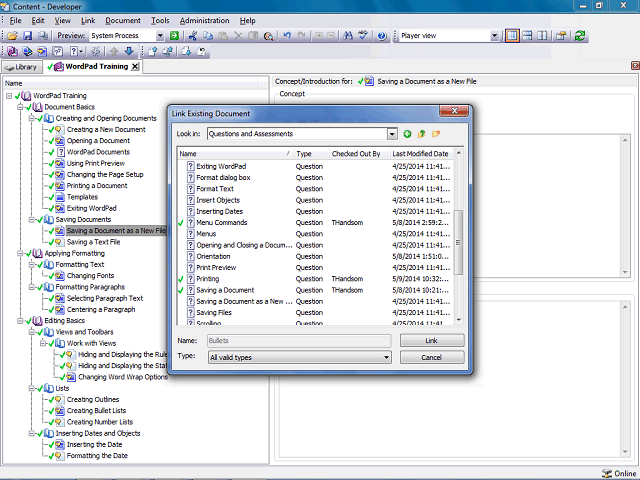Open the Document menu
This screenshot has height=480, width=640.
coord(123,20)
